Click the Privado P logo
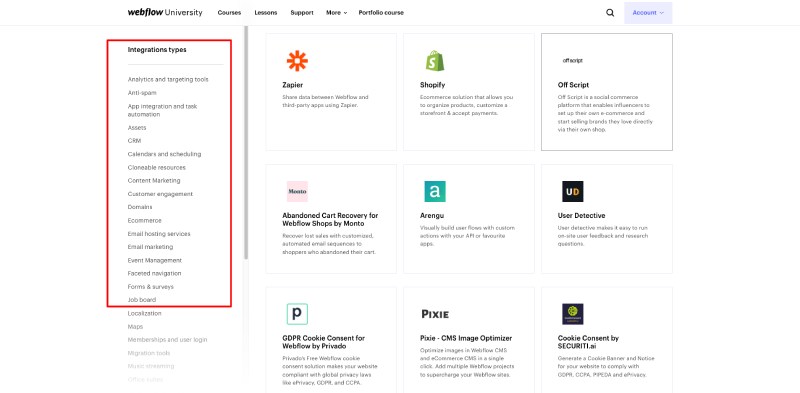Viewport: 800px width, 393px height. click(x=297, y=314)
